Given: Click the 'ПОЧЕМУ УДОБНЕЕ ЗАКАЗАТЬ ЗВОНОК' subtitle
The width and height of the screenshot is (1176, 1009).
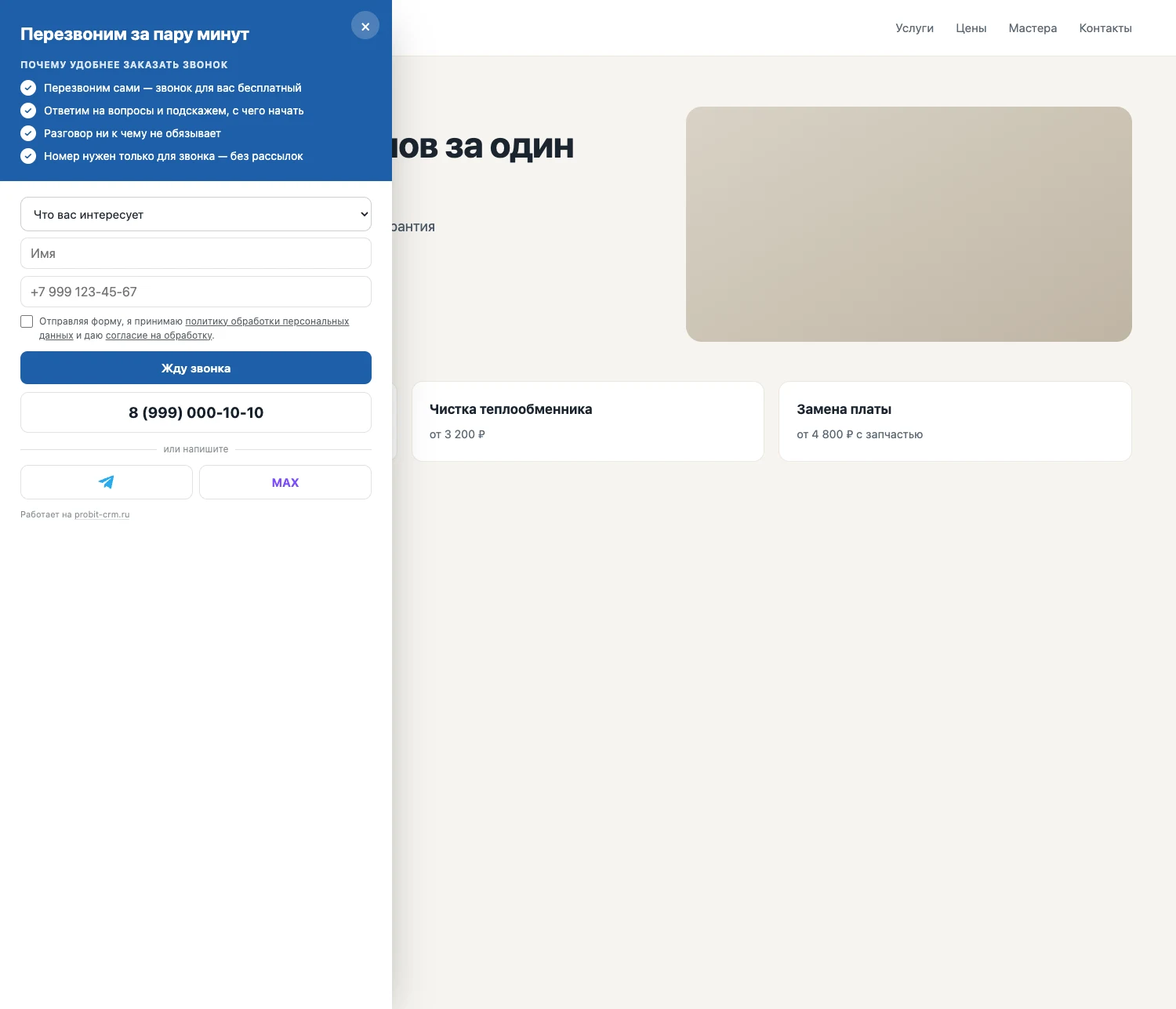Looking at the screenshot, I should (124, 65).
